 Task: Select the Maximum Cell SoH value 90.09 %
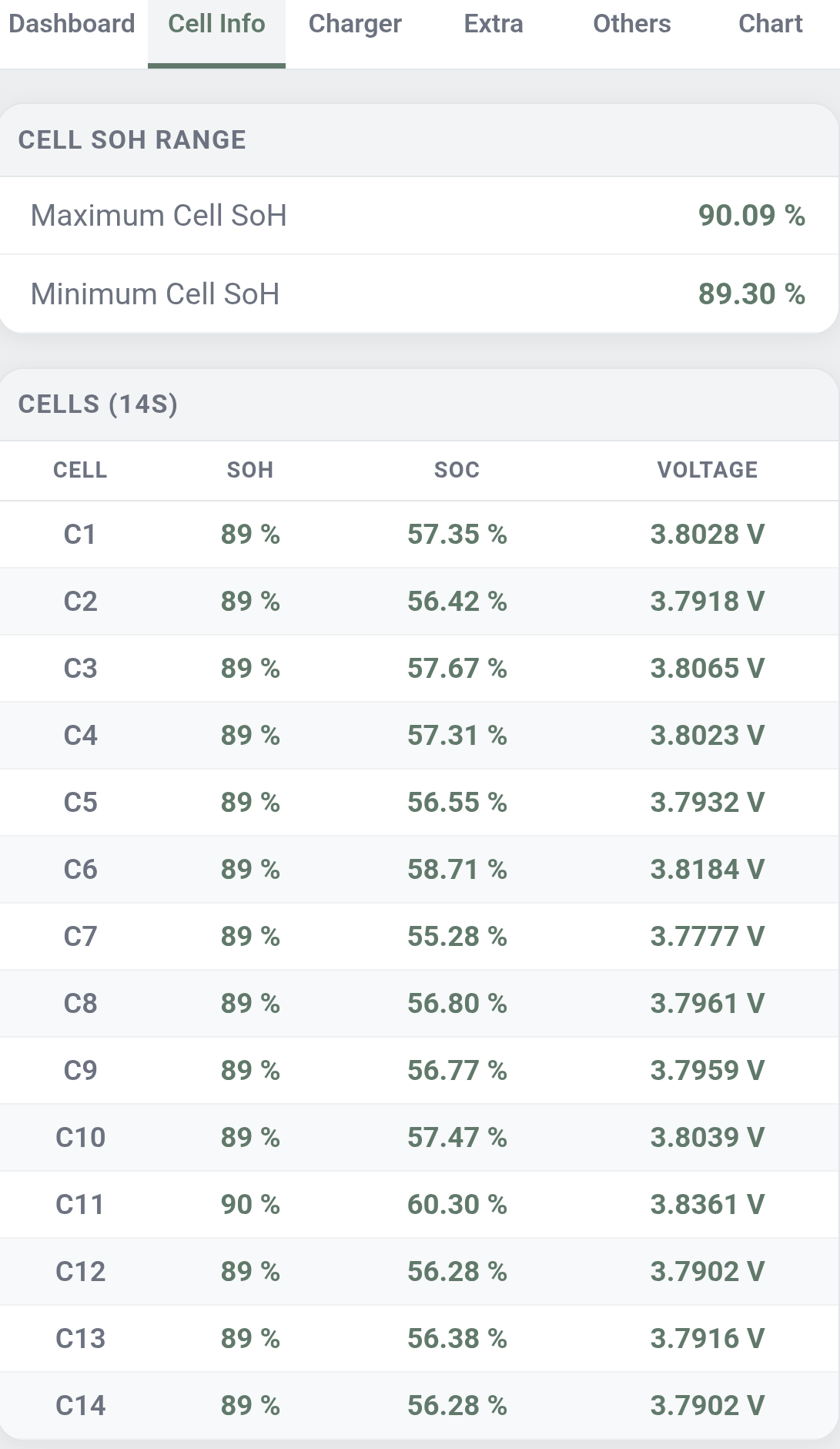click(751, 216)
